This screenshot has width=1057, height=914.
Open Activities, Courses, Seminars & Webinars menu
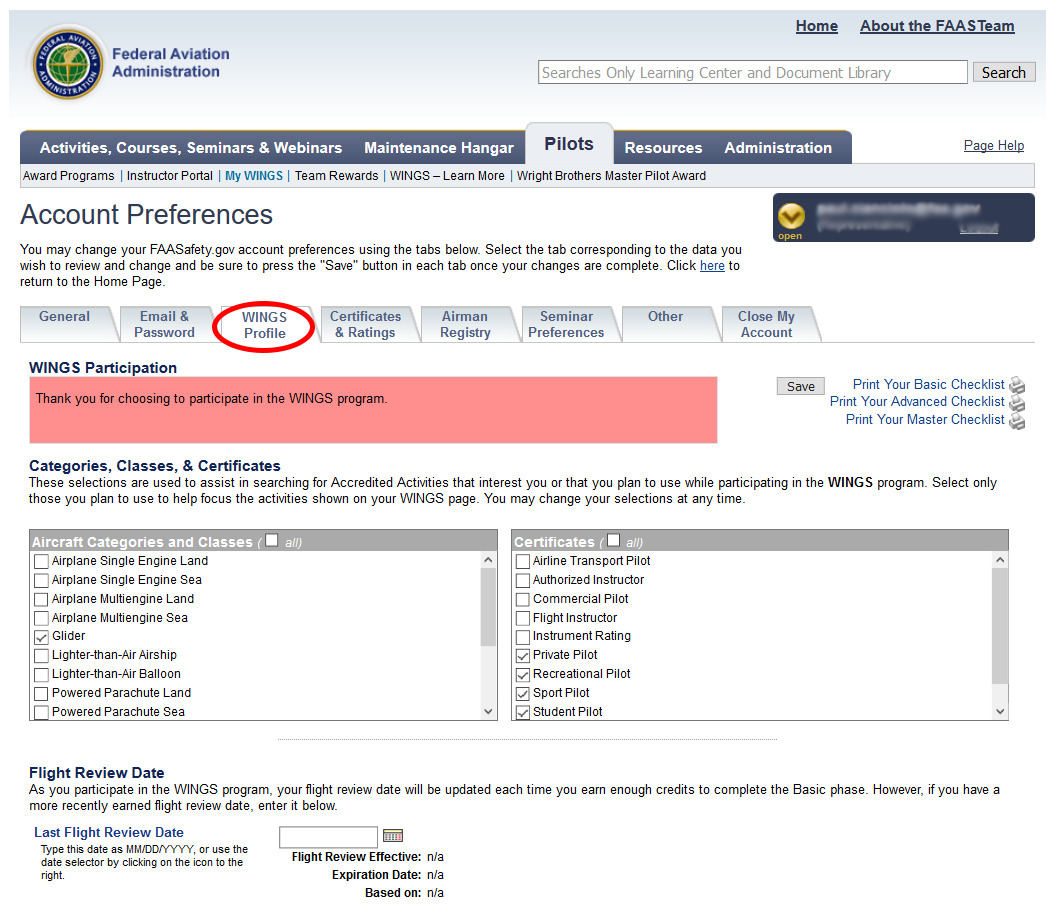(191, 148)
